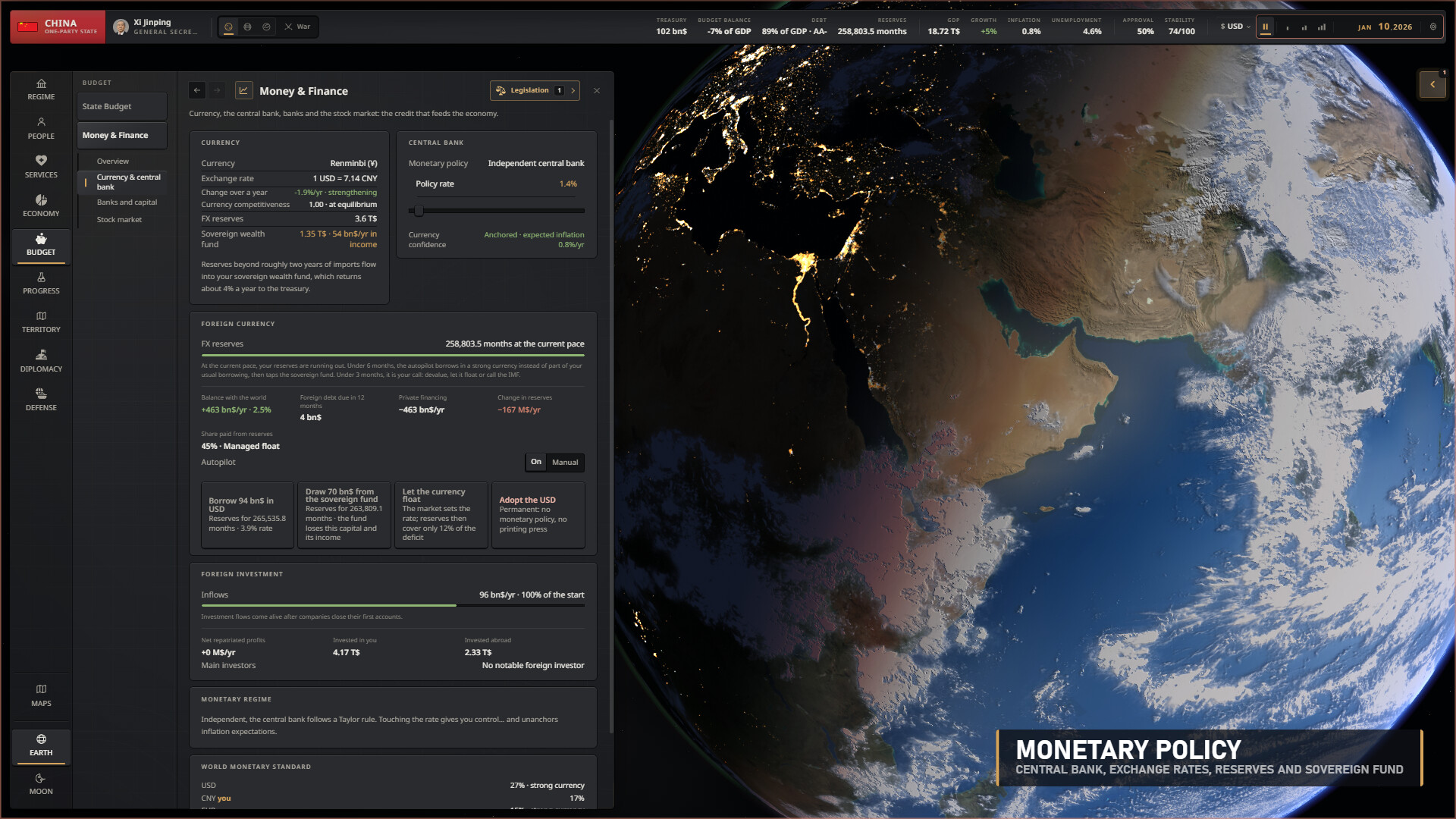Image resolution: width=1456 pixels, height=819 pixels.
Task: Set game speed to slowest
Action: point(1287,27)
